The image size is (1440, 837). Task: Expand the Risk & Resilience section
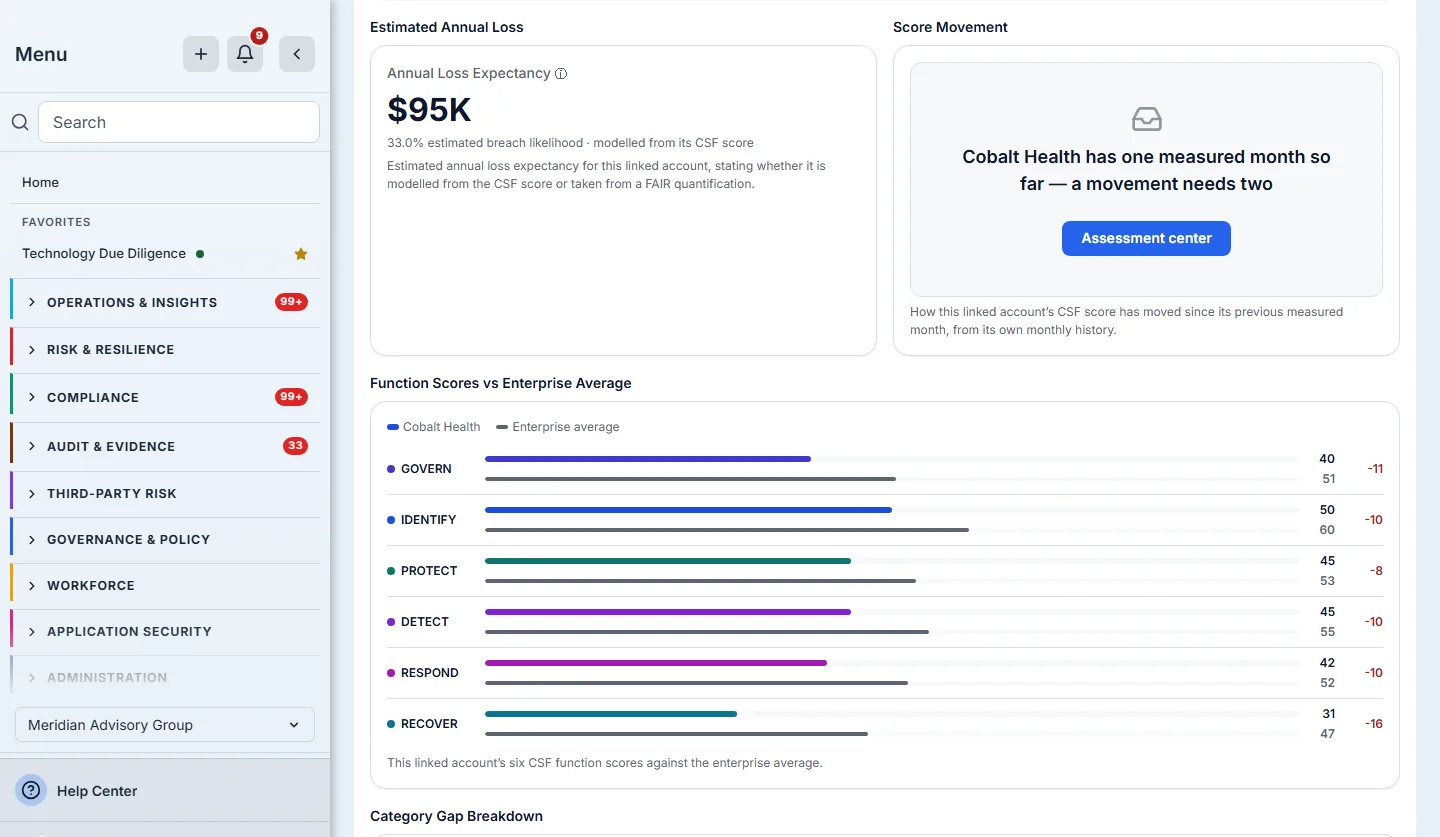tap(165, 349)
